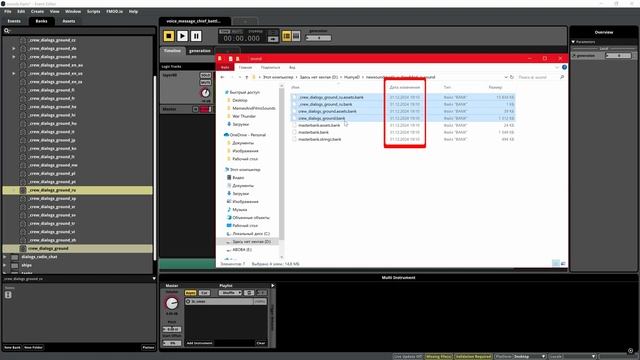Screen dimensions: 640x360
Task: Mute the audio track
Action: (205, 82)
